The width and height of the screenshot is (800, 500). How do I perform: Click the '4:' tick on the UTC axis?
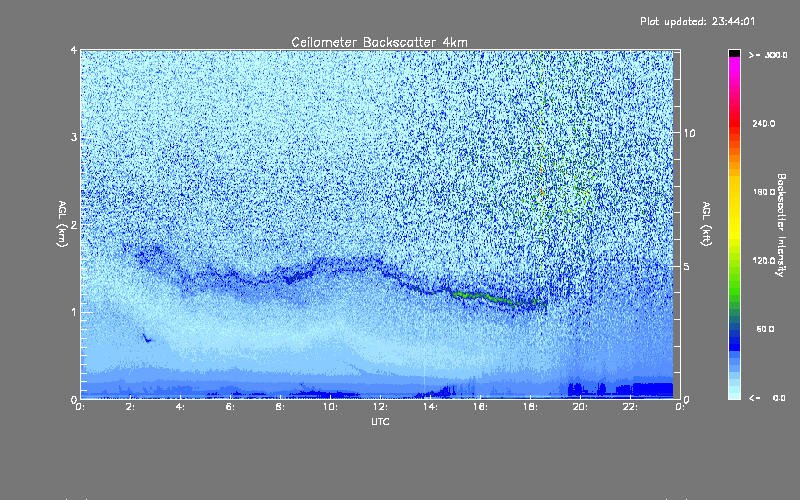tap(180, 407)
